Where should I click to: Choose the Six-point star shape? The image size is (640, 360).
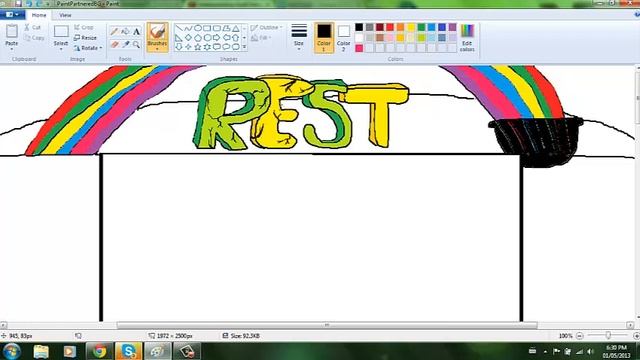point(207,47)
